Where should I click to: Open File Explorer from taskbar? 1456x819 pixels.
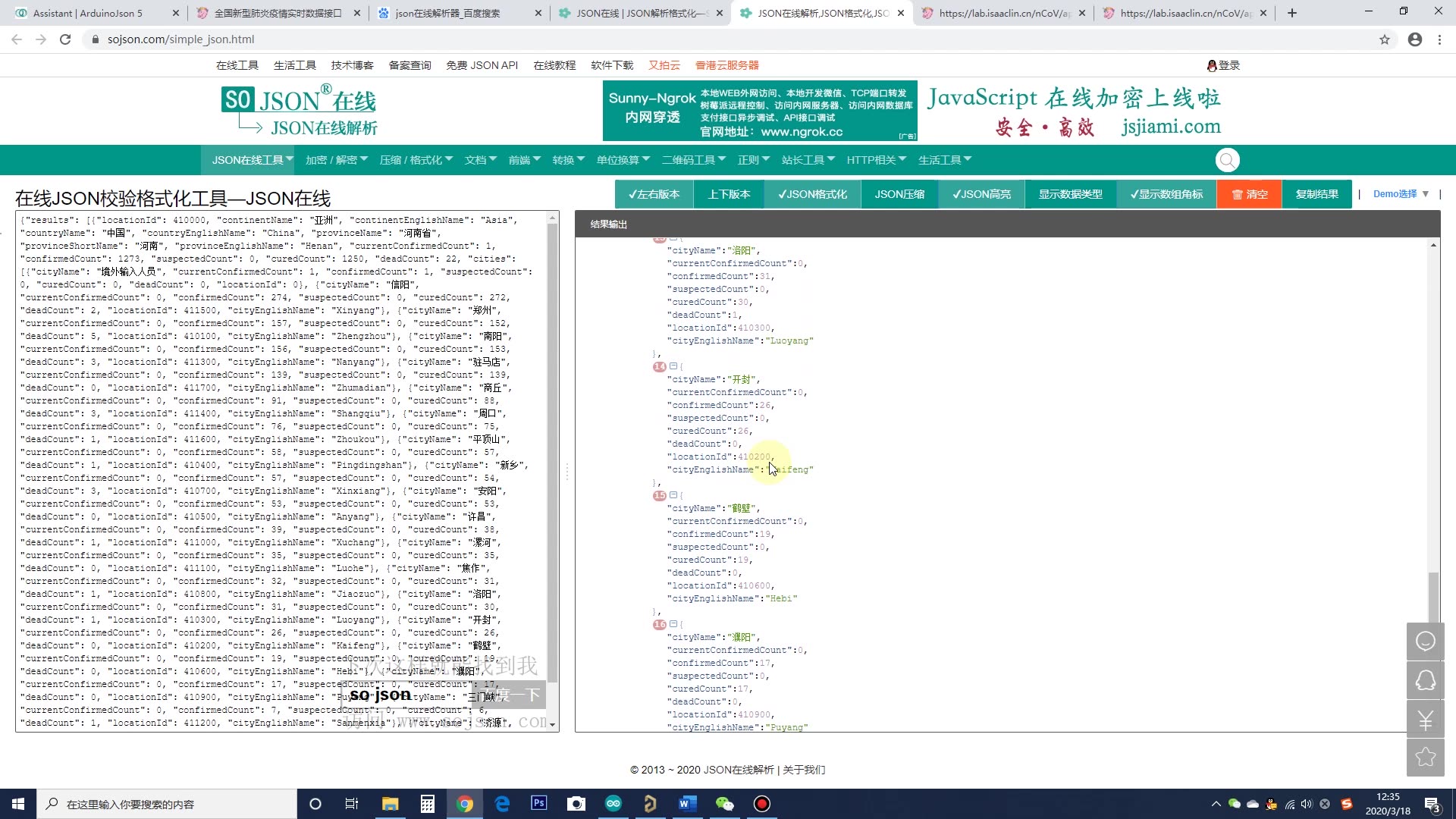tap(390, 804)
